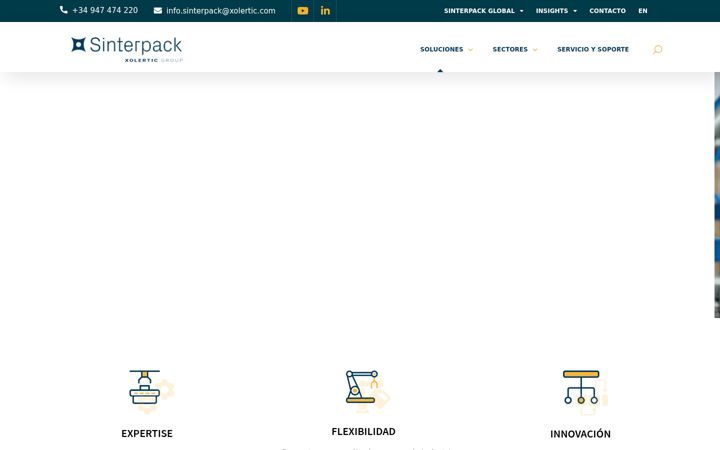Click the EXPERTISE heading

click(147, 433)
